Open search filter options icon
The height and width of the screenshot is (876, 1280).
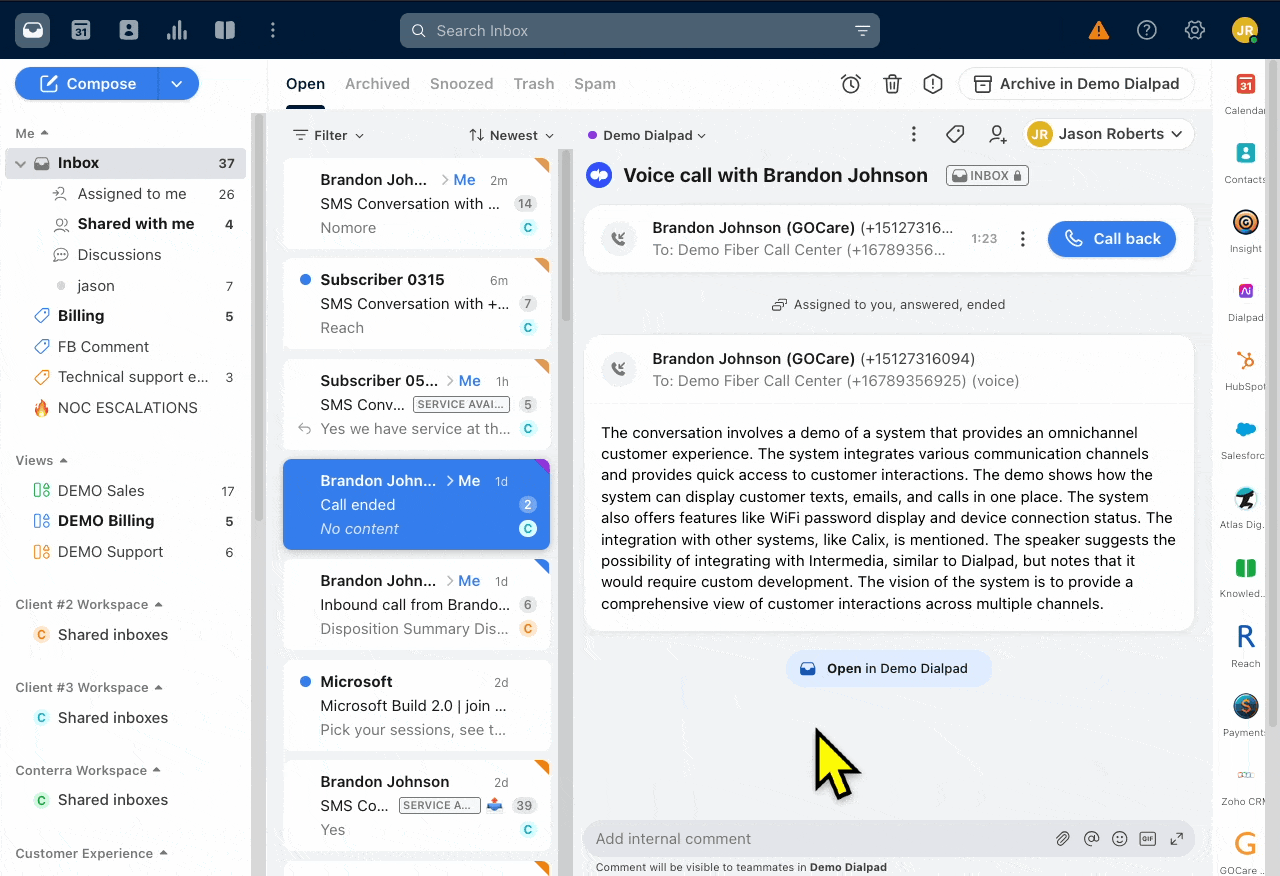(x=862, y=31)
